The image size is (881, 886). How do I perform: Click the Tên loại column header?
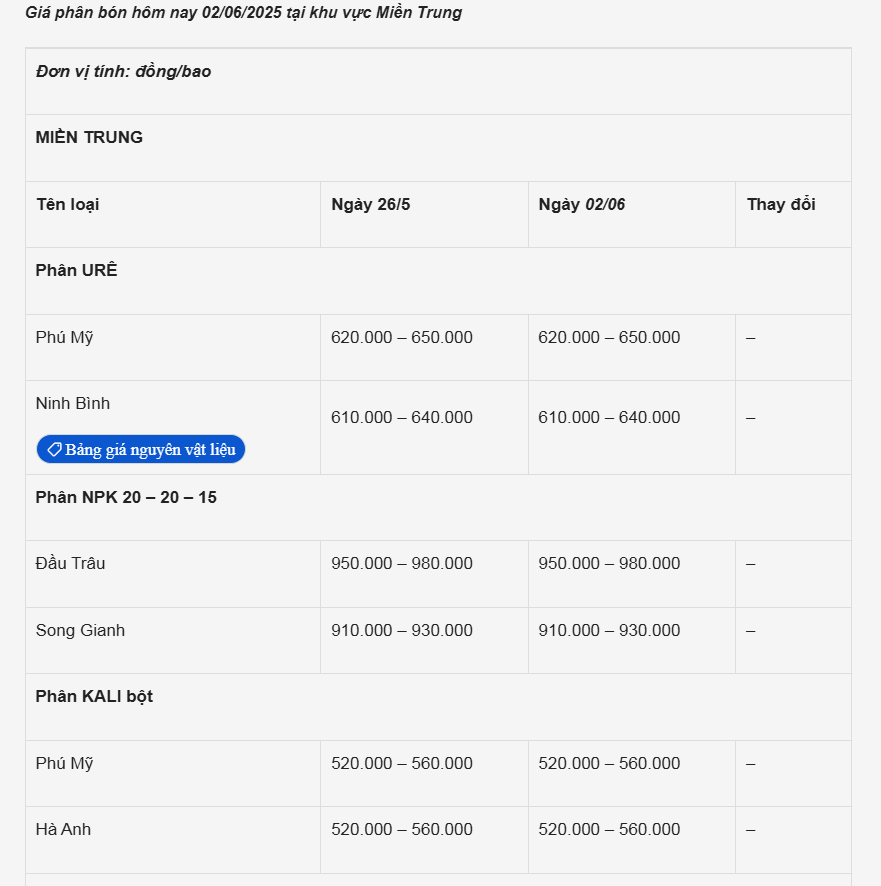68,204
